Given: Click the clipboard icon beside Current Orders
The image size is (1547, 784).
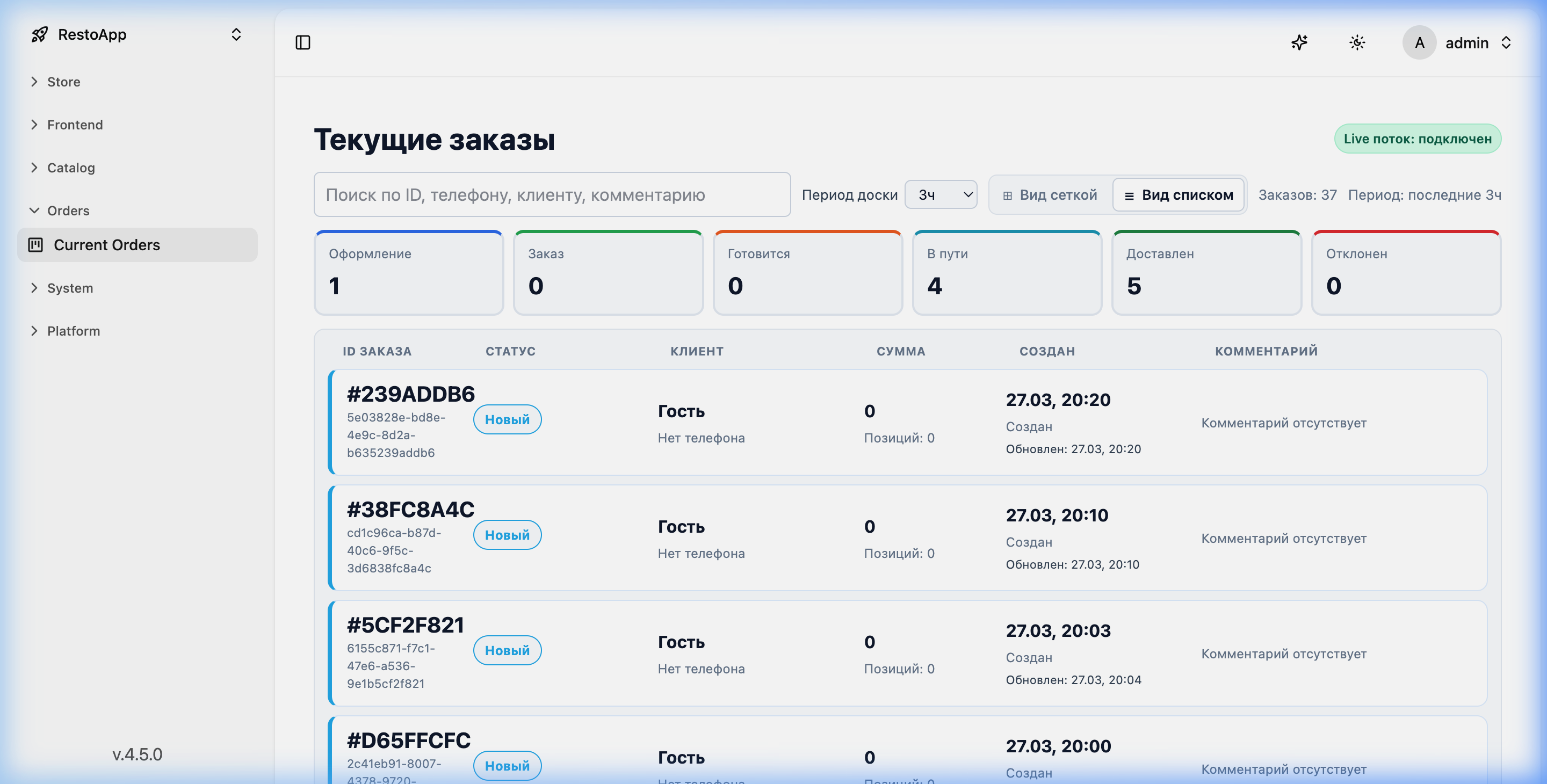Looking at the screenshot, I should (x=37, y=244).
